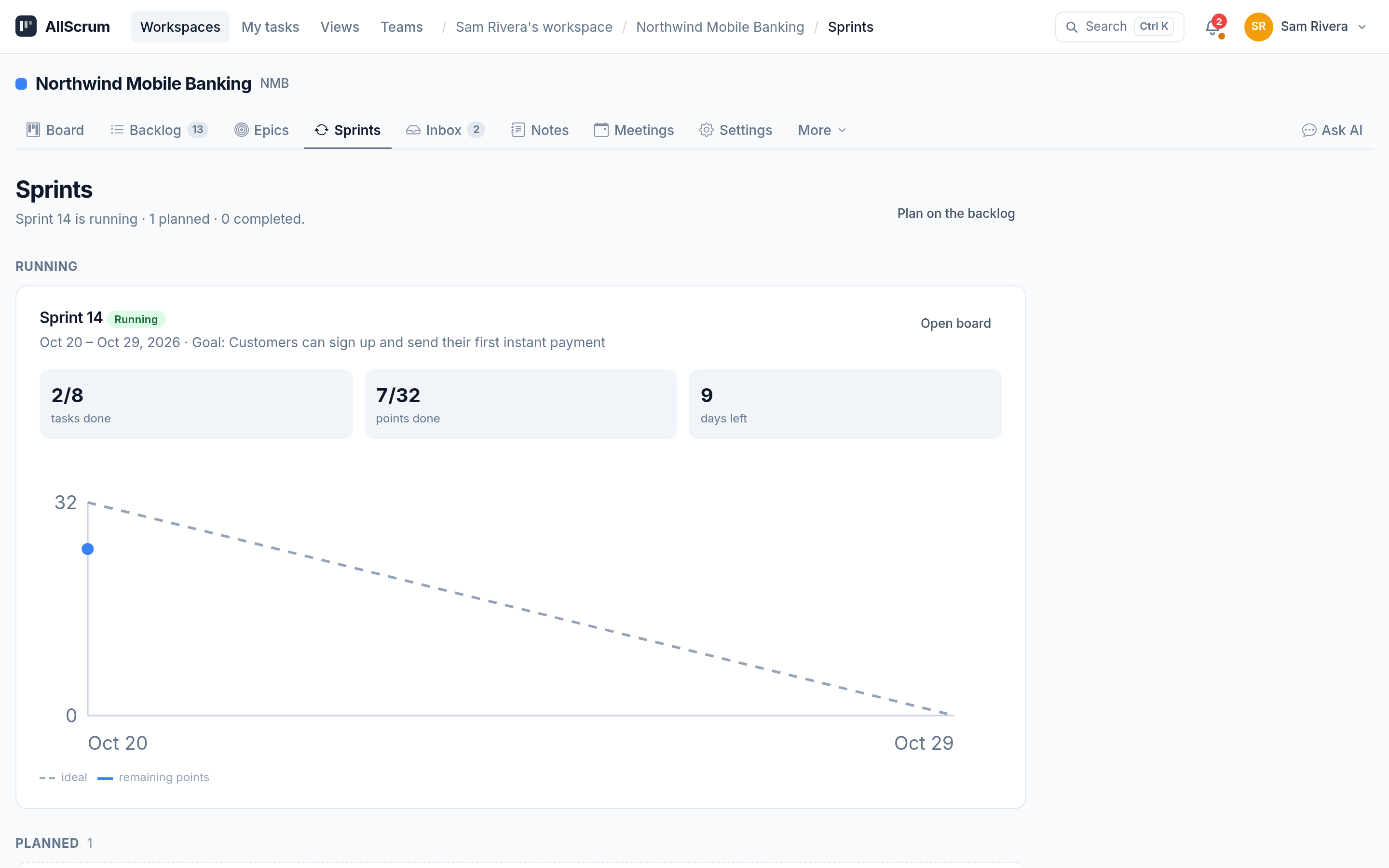The image size is (1389, 868).
Task: Click the Inbox tray icon
Action: pyautogui.click(x=413, y=130)
